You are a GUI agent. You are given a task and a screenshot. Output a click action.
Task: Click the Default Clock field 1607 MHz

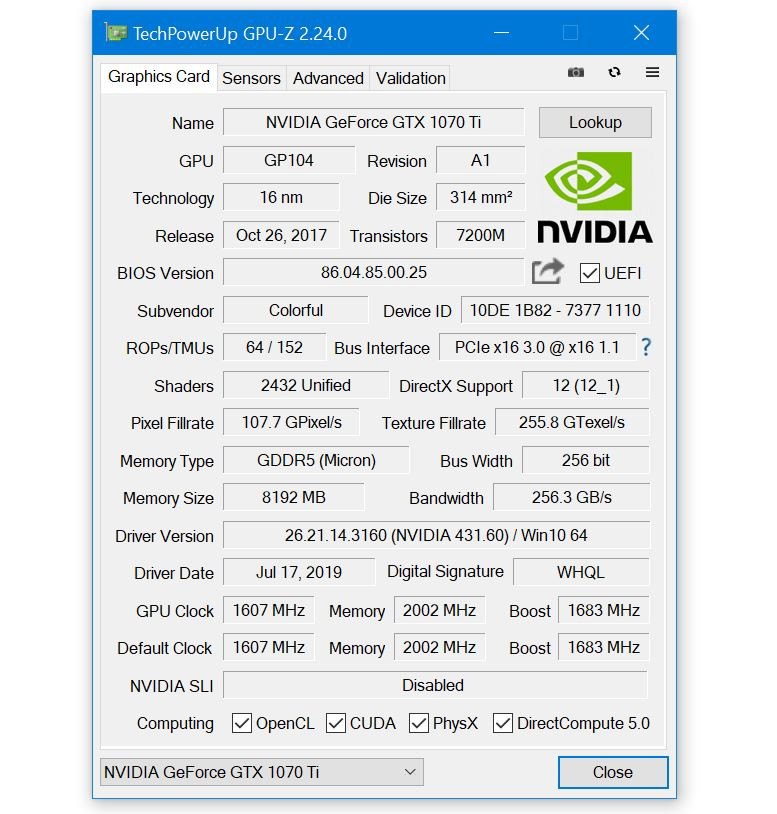269,647
